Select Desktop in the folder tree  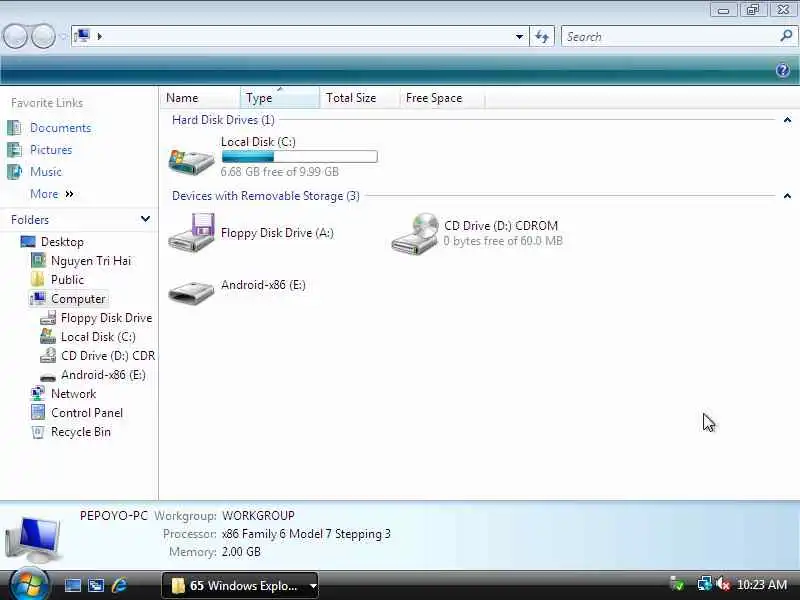coord(62,241)
